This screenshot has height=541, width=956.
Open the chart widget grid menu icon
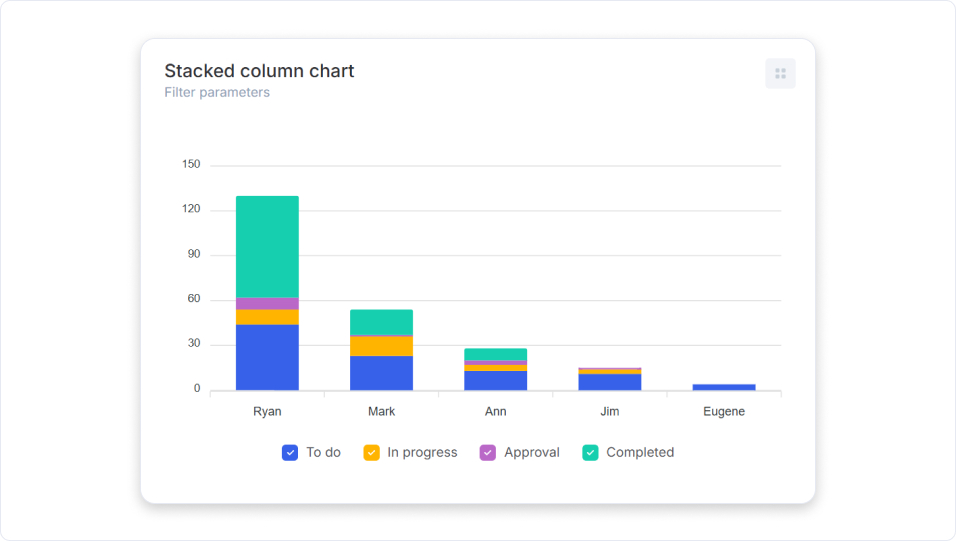click(x=780, y=73)
